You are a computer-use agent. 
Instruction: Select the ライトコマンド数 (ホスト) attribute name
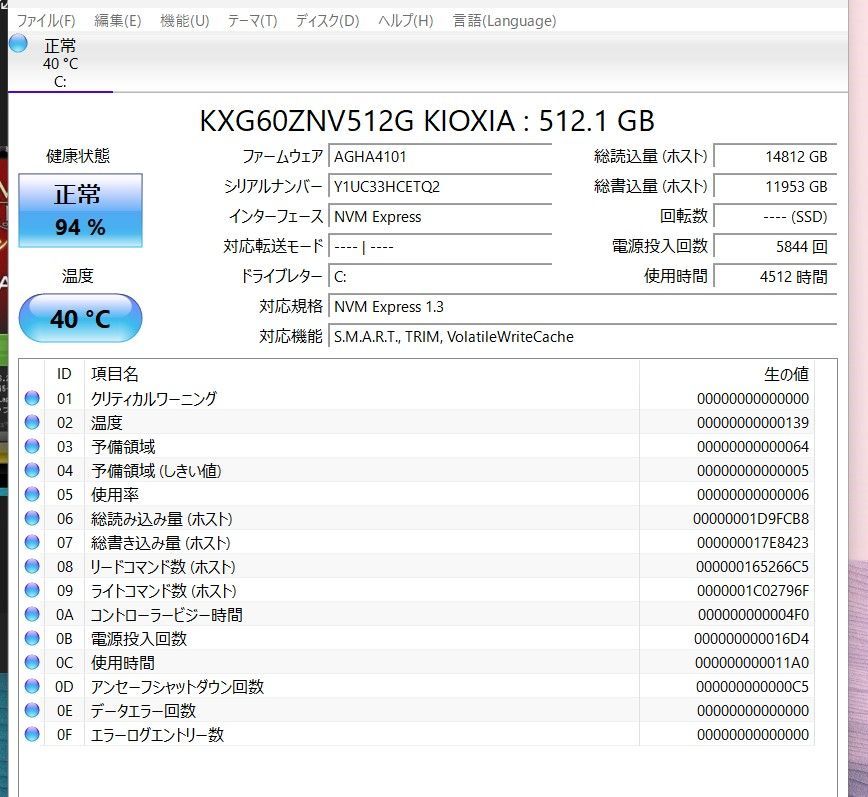pos(163,591)
